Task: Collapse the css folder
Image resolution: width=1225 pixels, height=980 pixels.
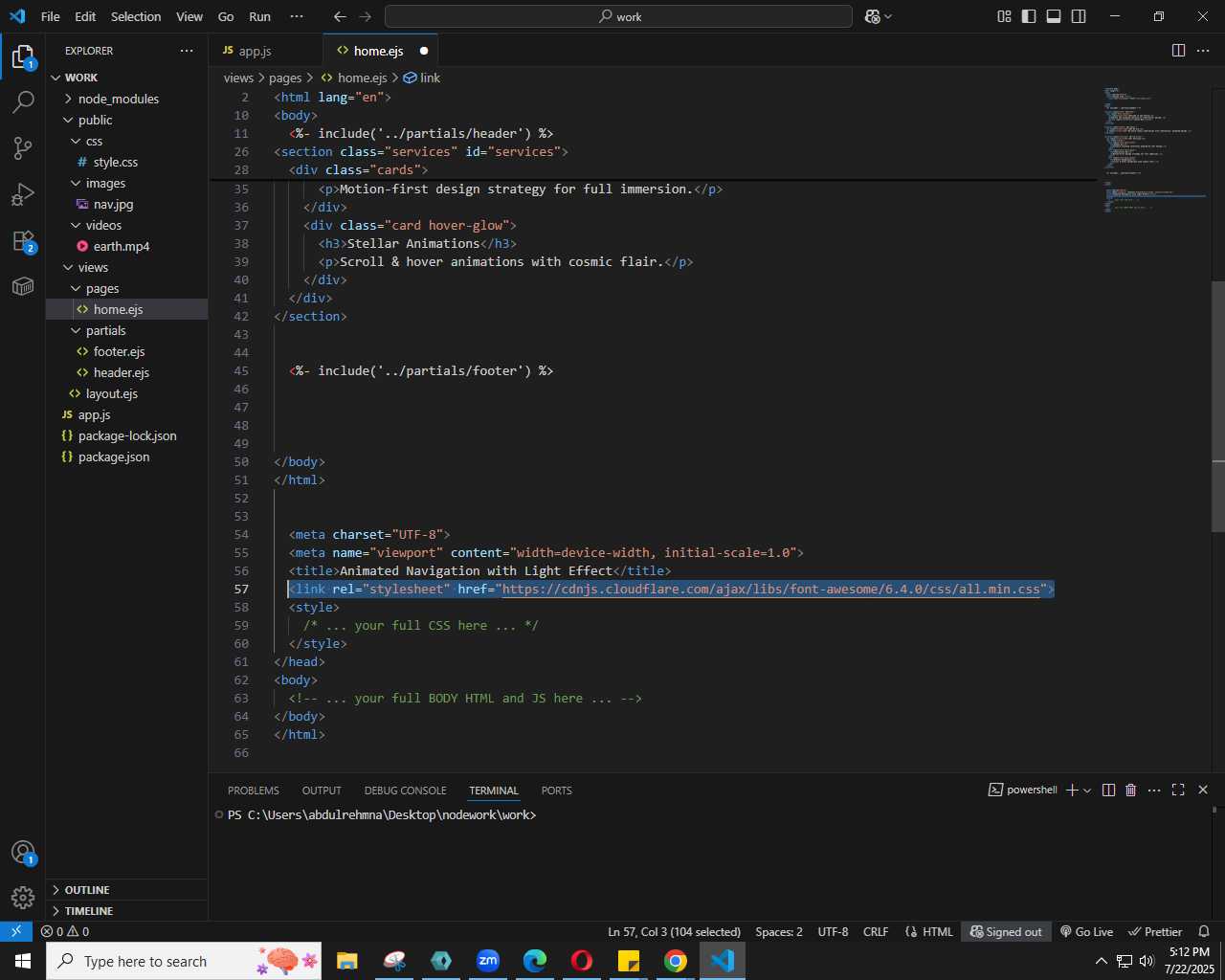Action: [x=126, y=141]
